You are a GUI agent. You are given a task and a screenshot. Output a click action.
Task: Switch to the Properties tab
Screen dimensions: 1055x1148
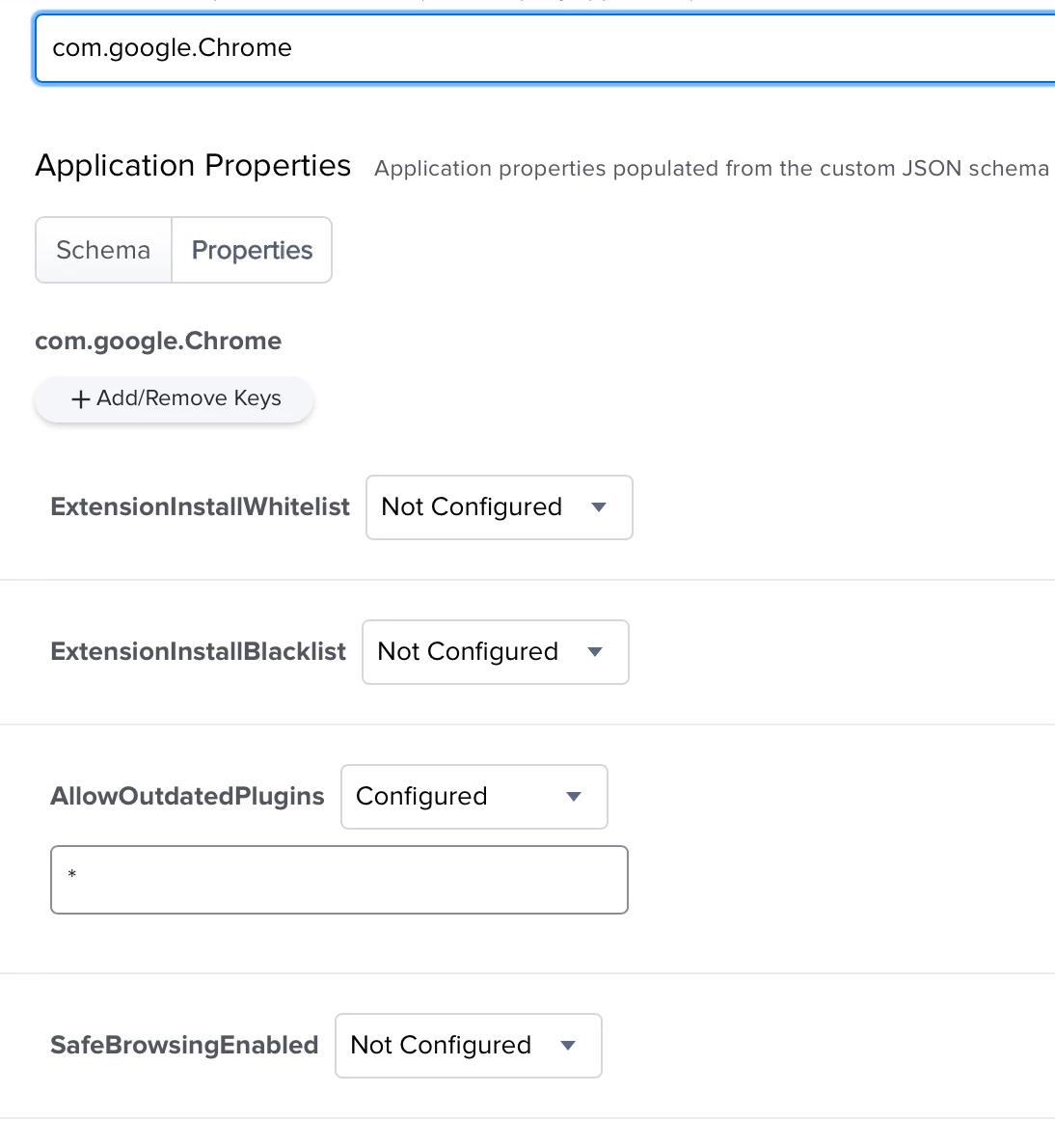pyautogui.click(x=252, y=250)
